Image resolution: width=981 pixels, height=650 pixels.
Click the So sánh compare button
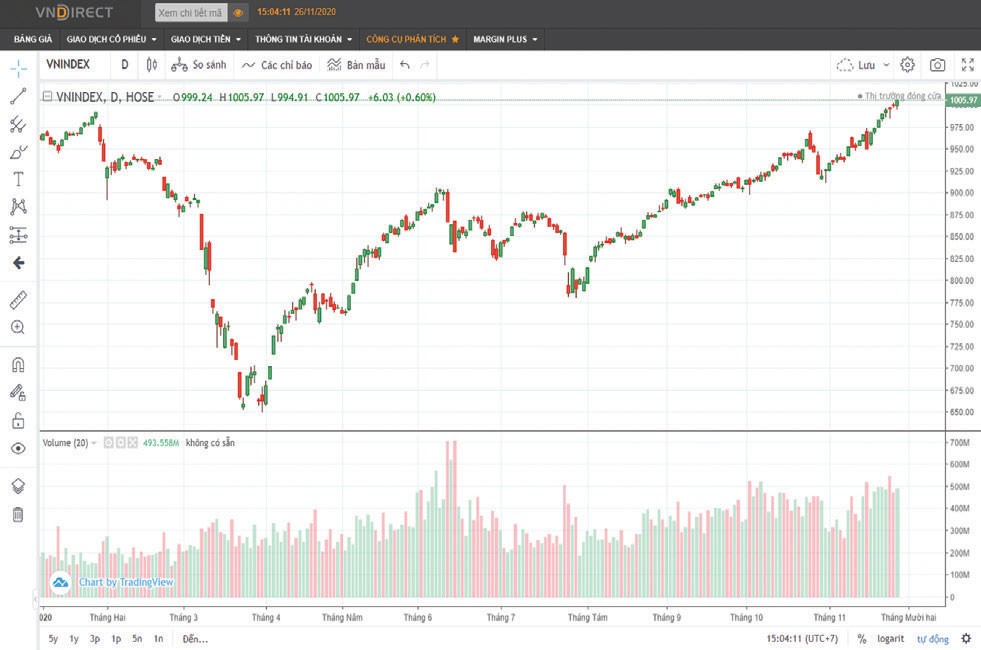point(199,65)
